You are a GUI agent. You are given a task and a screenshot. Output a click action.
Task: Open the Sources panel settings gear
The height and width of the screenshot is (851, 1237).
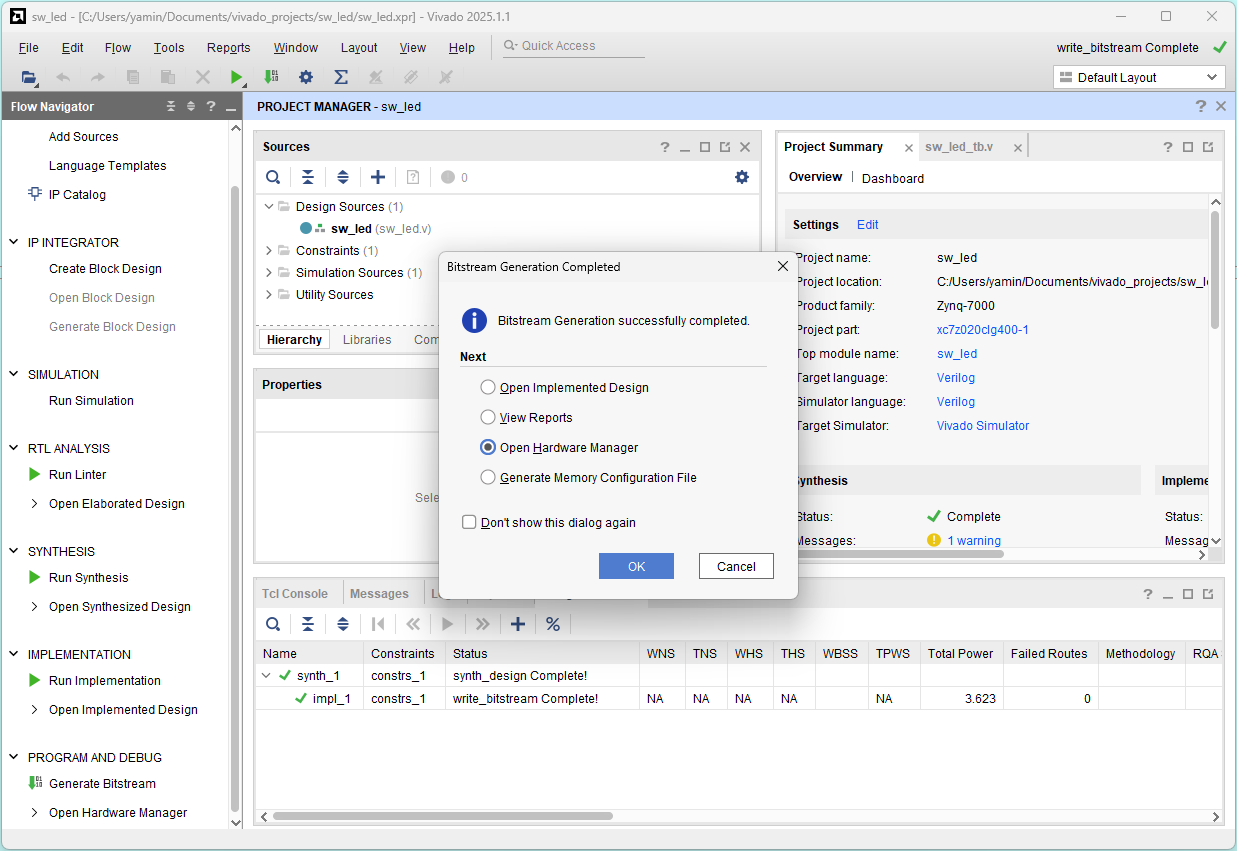tap(741, 177)
